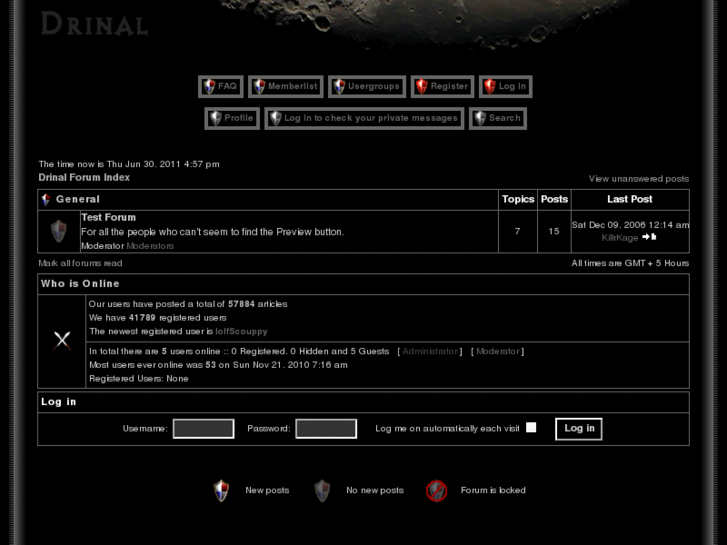727x545 pixels.
Task: Click the crossed swords Who is Online icon
Action: coord(62,341)
